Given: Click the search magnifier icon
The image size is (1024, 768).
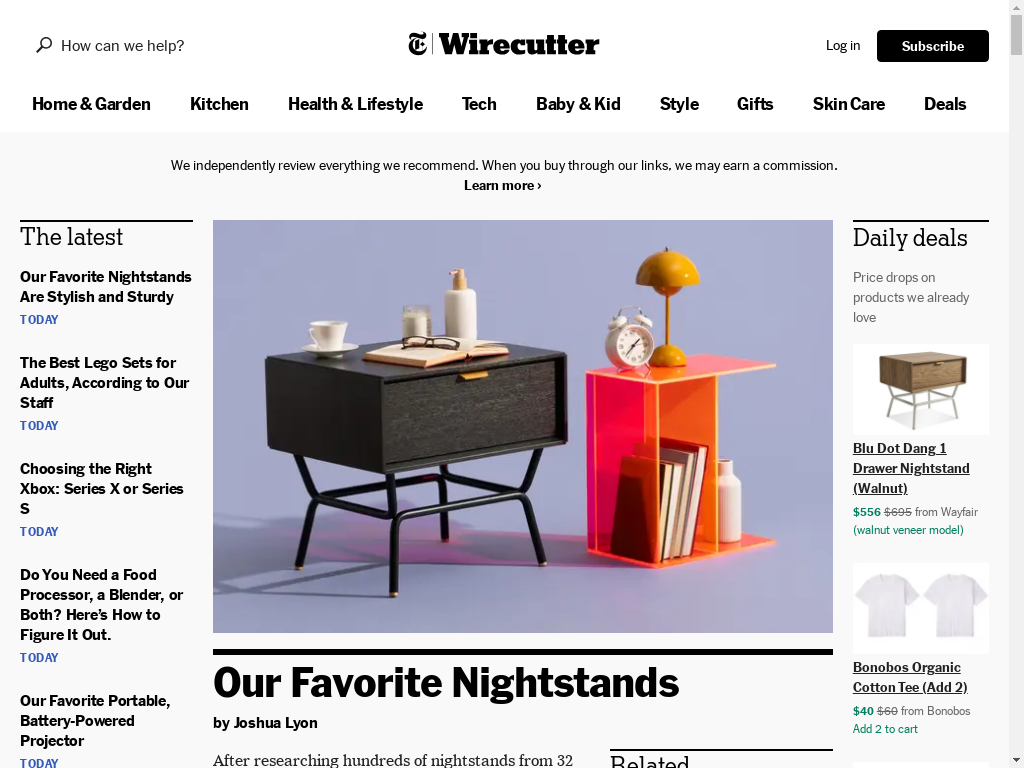Looking at the screenshot, I should [44, 45].
